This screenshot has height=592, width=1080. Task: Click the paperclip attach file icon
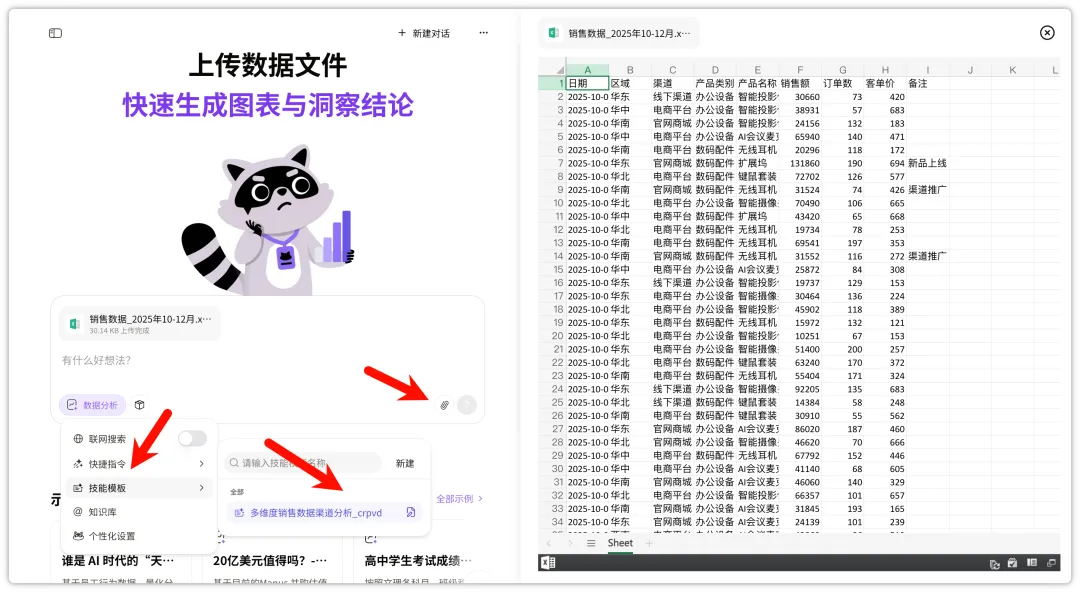(x=444, y=405)
